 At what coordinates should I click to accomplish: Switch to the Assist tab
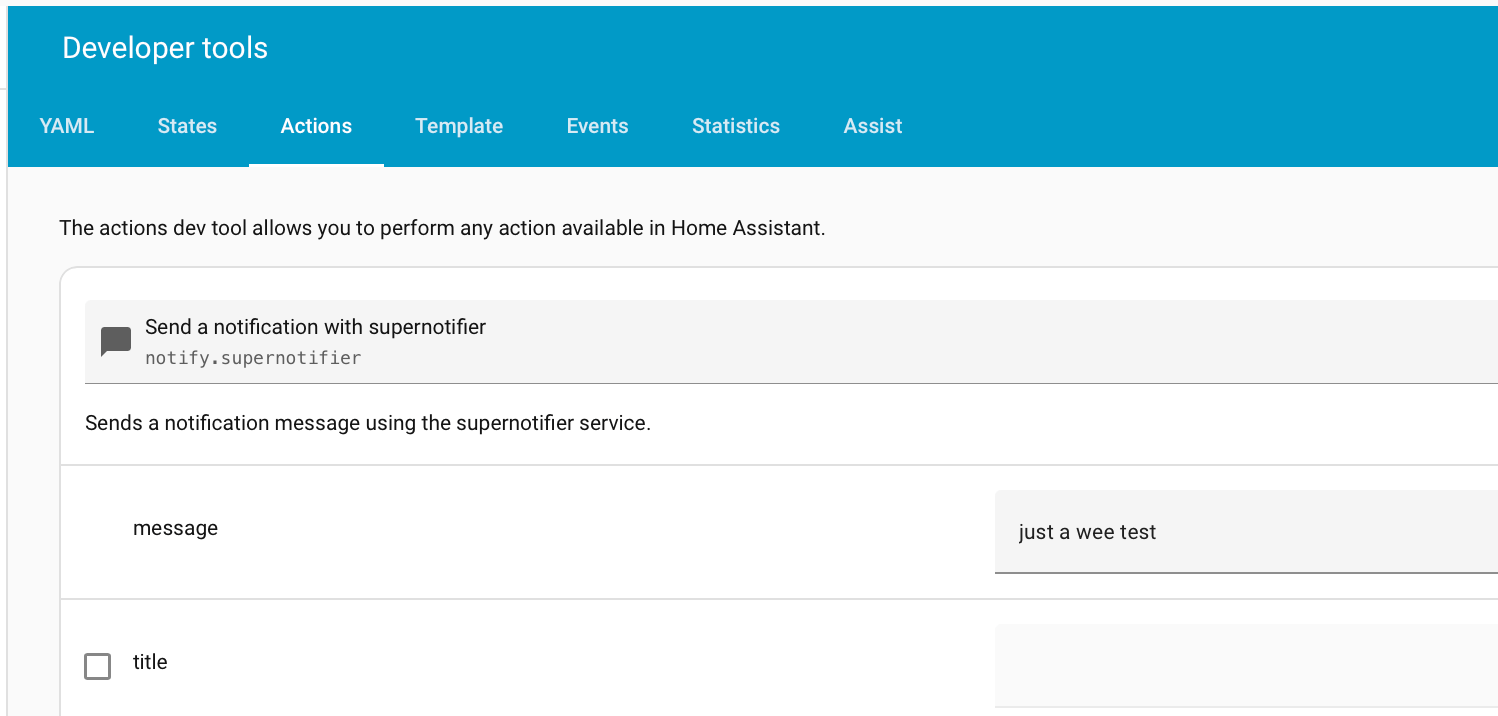pos(872,125)
